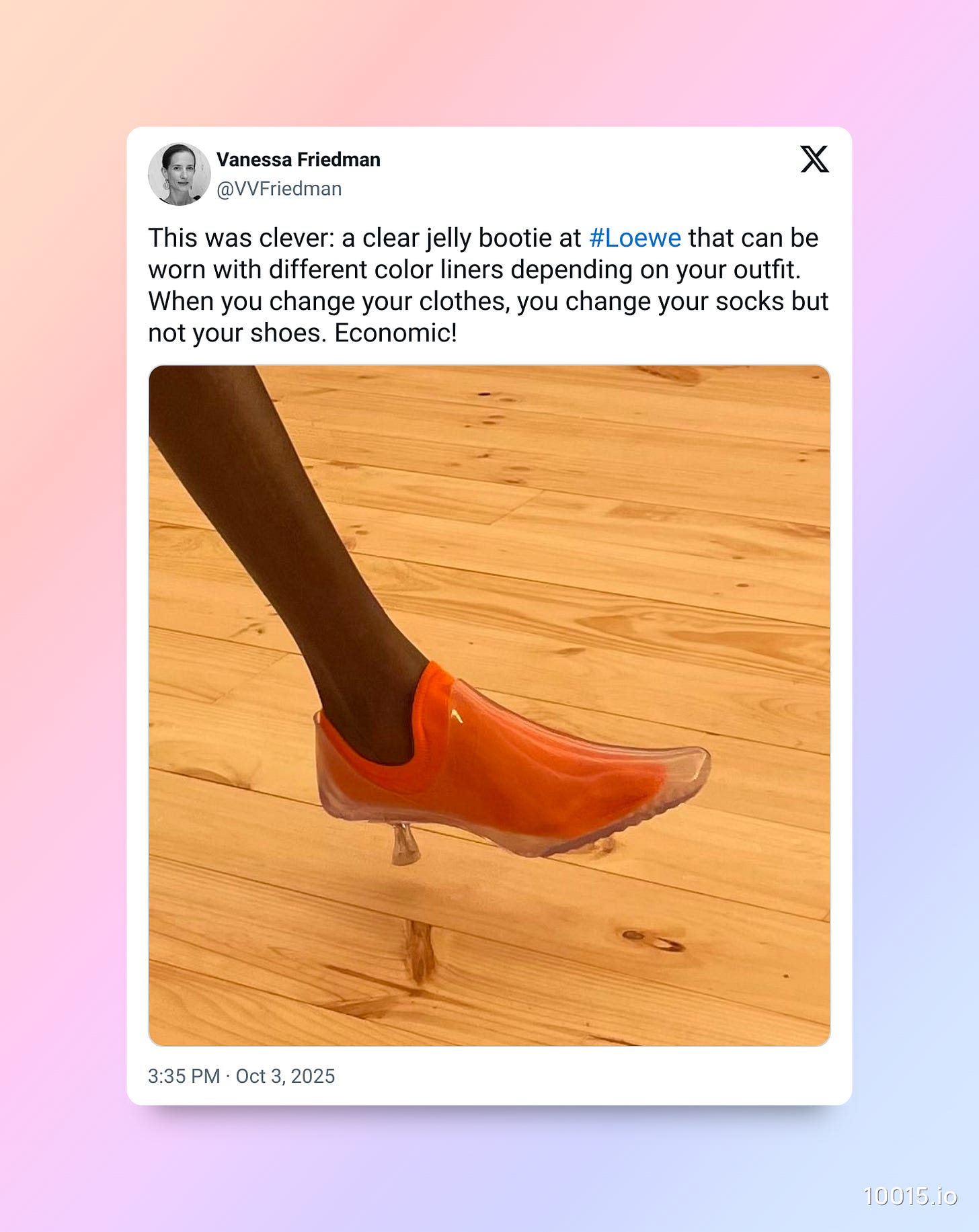Click the 3:35 PM timestamp

click(x=184, y=1076)
